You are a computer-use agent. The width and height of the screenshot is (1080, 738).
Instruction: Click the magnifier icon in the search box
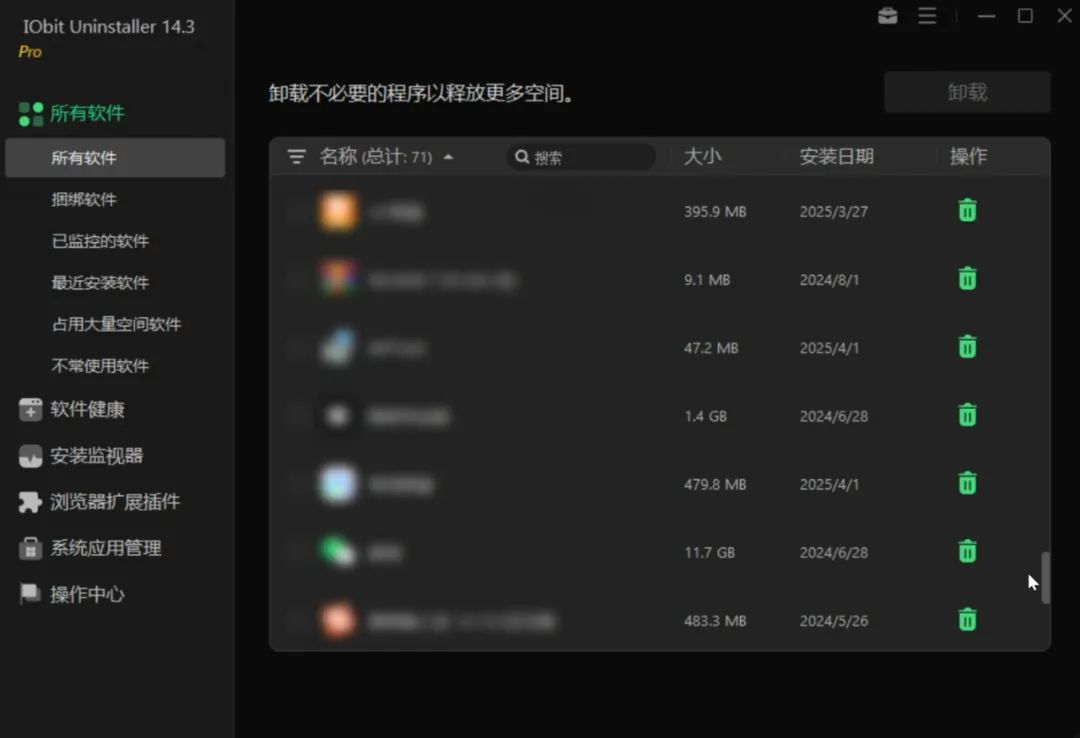coord(522,157)
